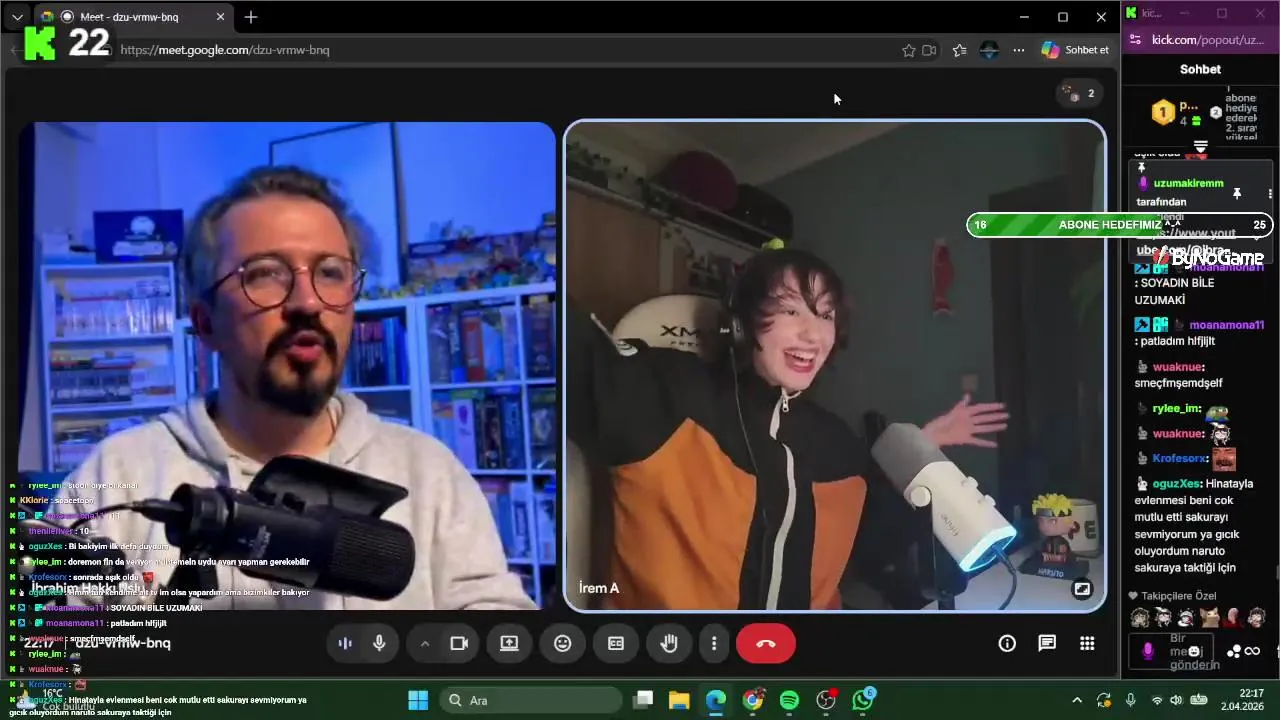Raise hand in Meet
The width and height of the screenshot is (1280, 720).
669,643
